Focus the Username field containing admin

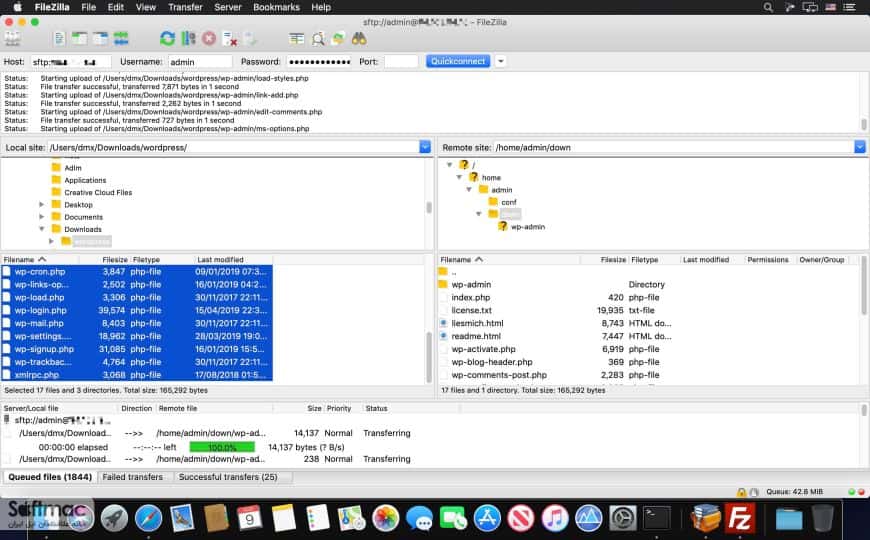200,62
